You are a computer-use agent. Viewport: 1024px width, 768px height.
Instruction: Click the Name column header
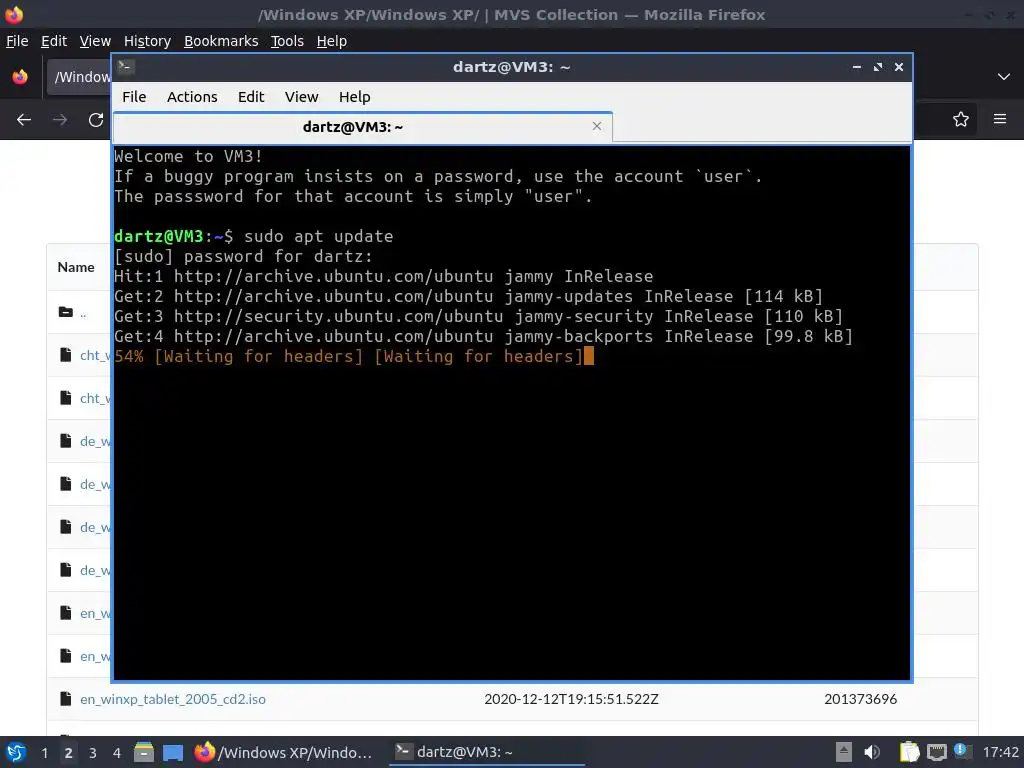(76, 267)
